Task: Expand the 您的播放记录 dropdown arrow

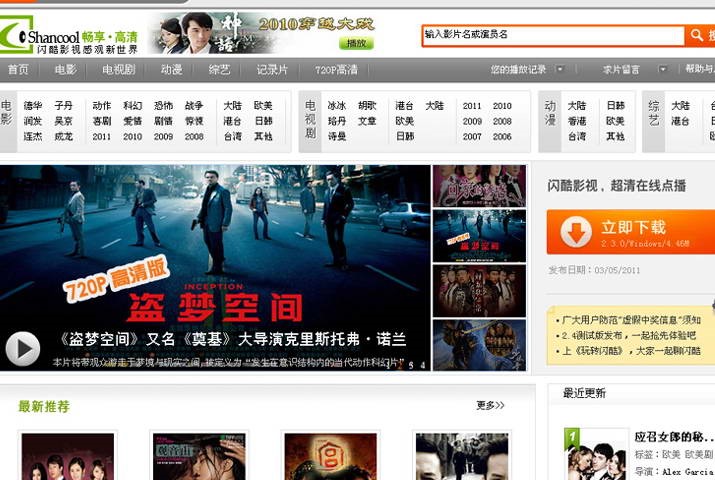Action: (x=560, y=69)
